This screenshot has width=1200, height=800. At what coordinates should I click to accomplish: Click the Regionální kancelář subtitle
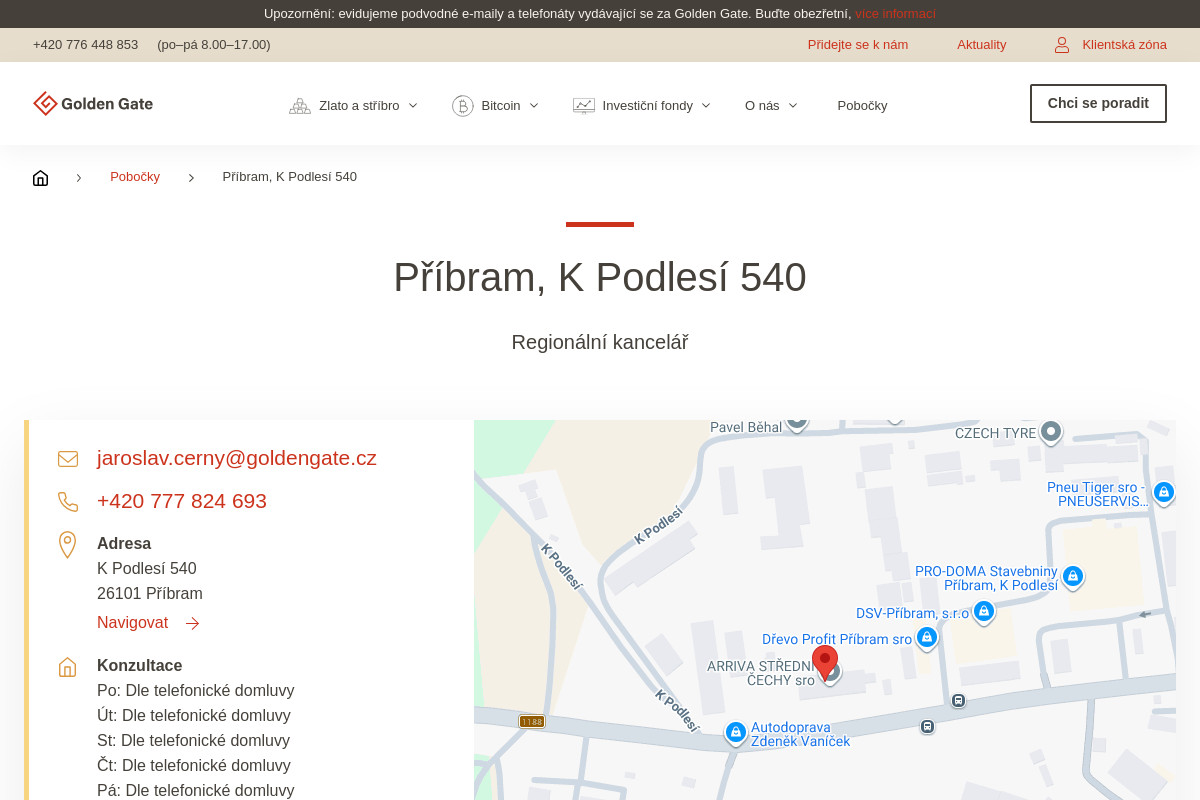point(600,342)
